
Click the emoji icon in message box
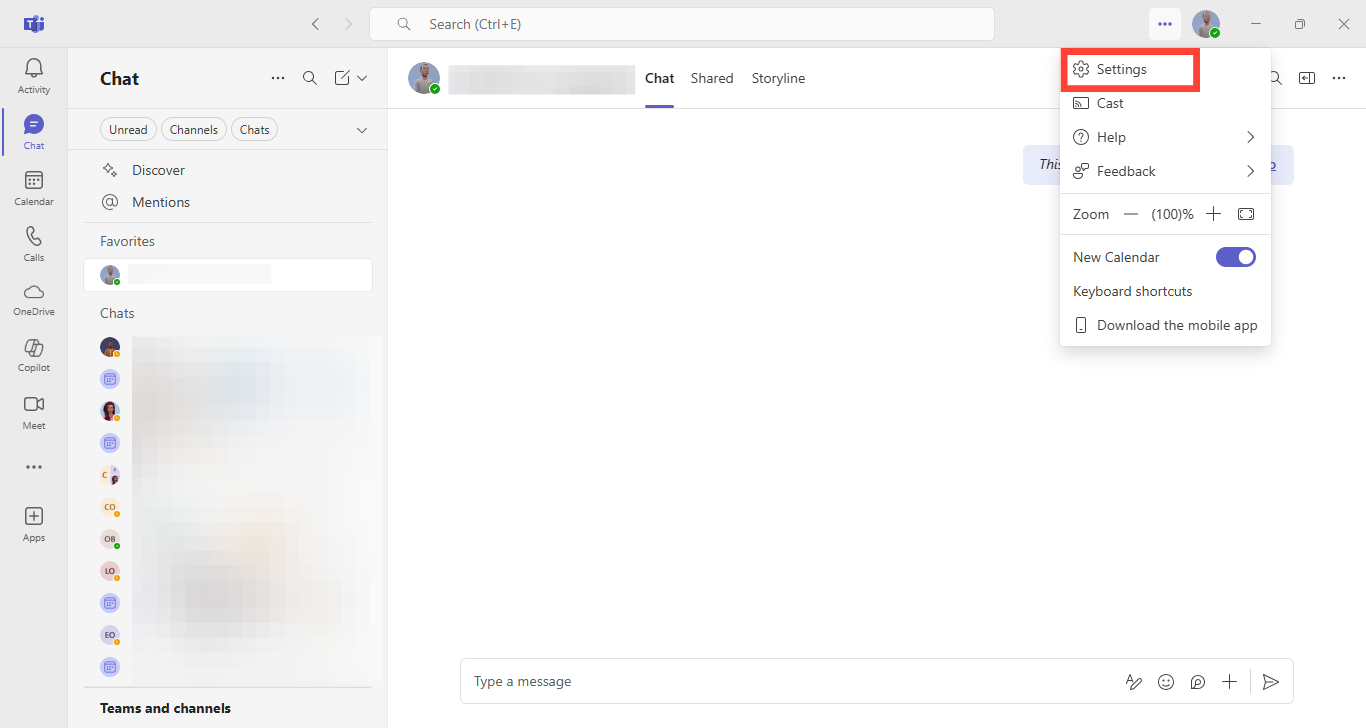1166,682
